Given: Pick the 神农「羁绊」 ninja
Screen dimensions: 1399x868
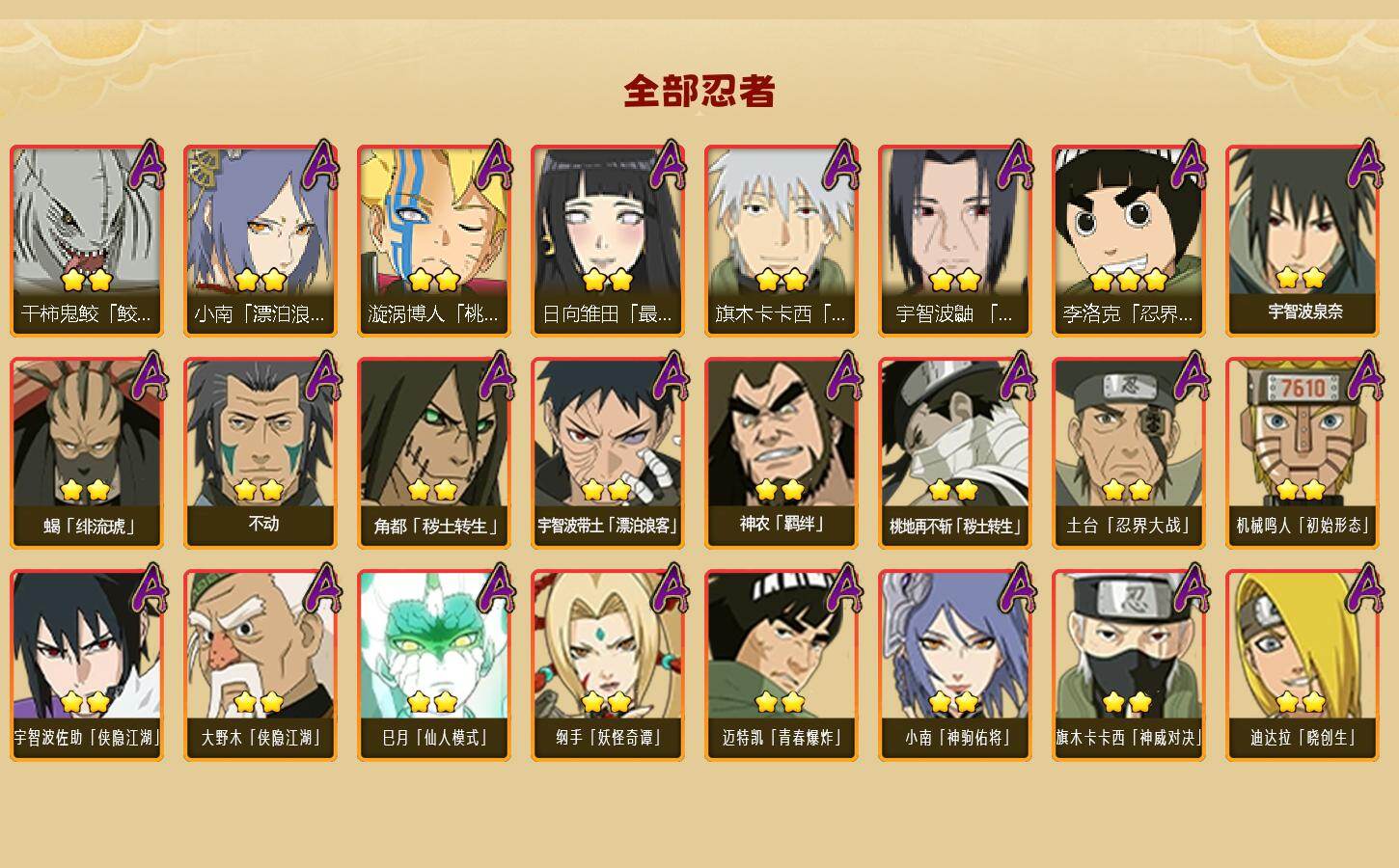Looking at the screenshot, I should click(782, 453).
